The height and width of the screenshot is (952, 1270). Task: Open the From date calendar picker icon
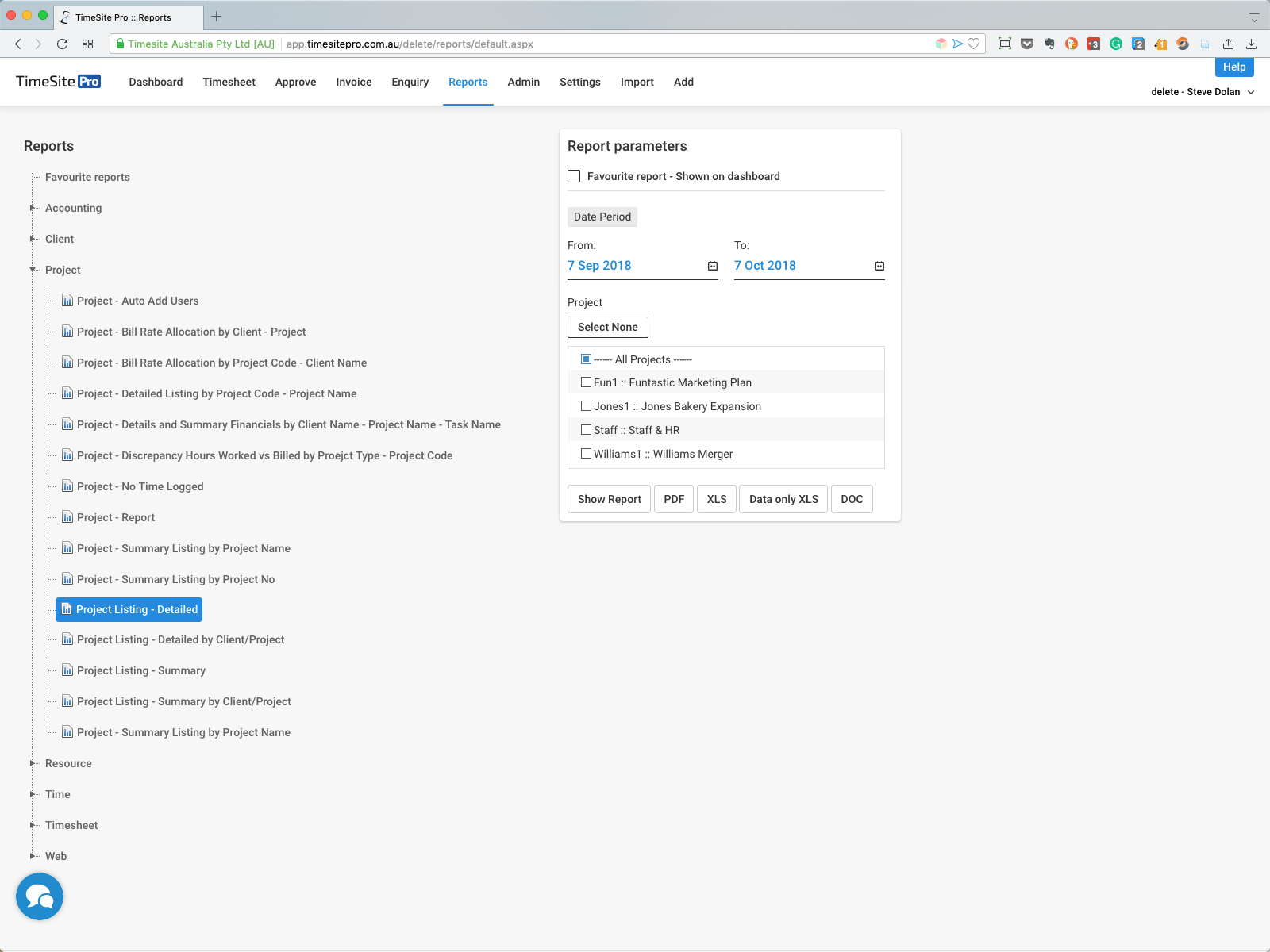coord(713,266)
